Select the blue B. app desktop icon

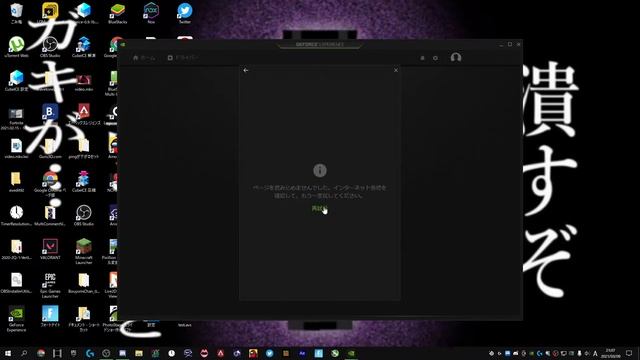[50, 114]
